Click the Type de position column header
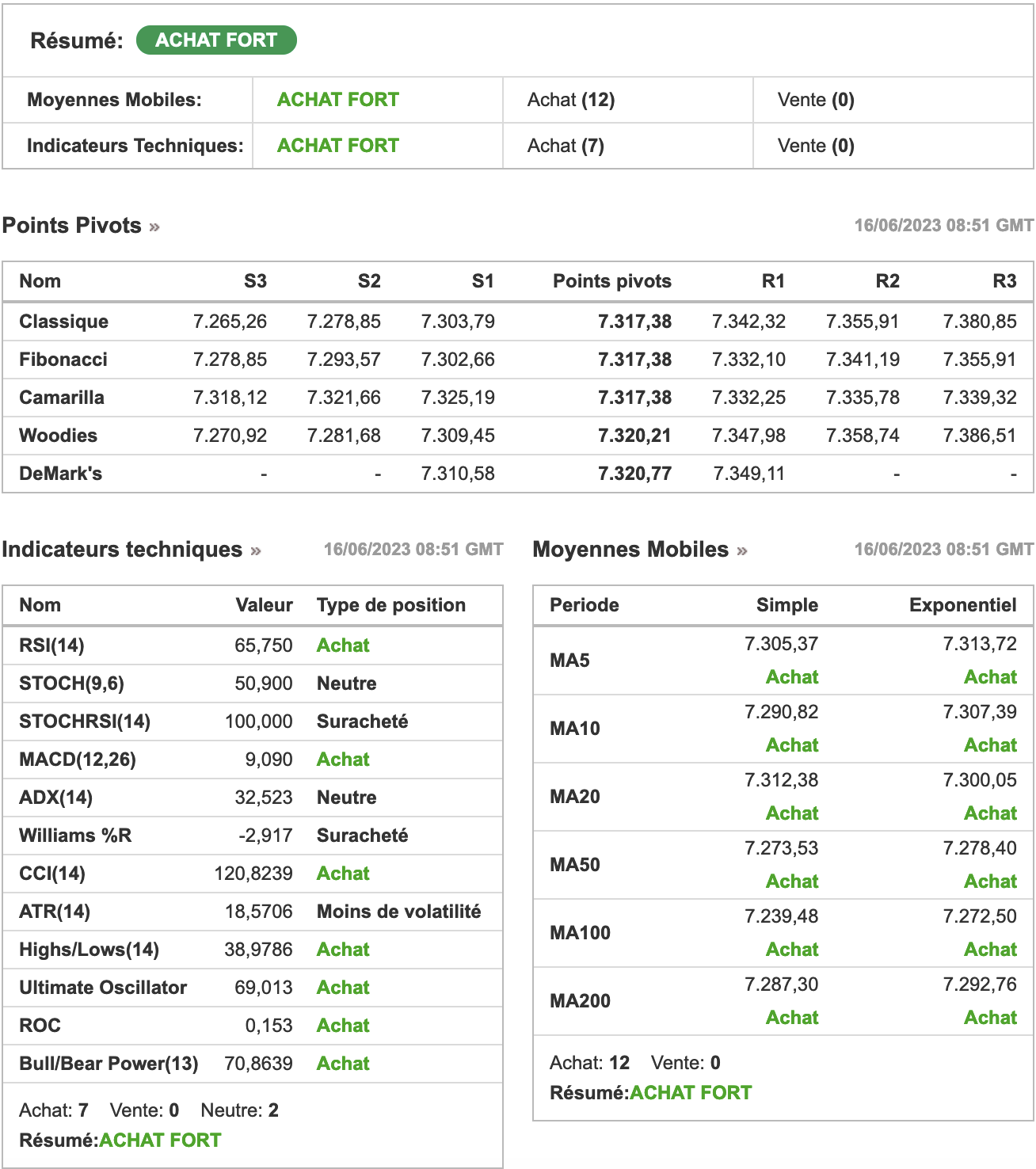1036x1169 pixels. (391, 605)
